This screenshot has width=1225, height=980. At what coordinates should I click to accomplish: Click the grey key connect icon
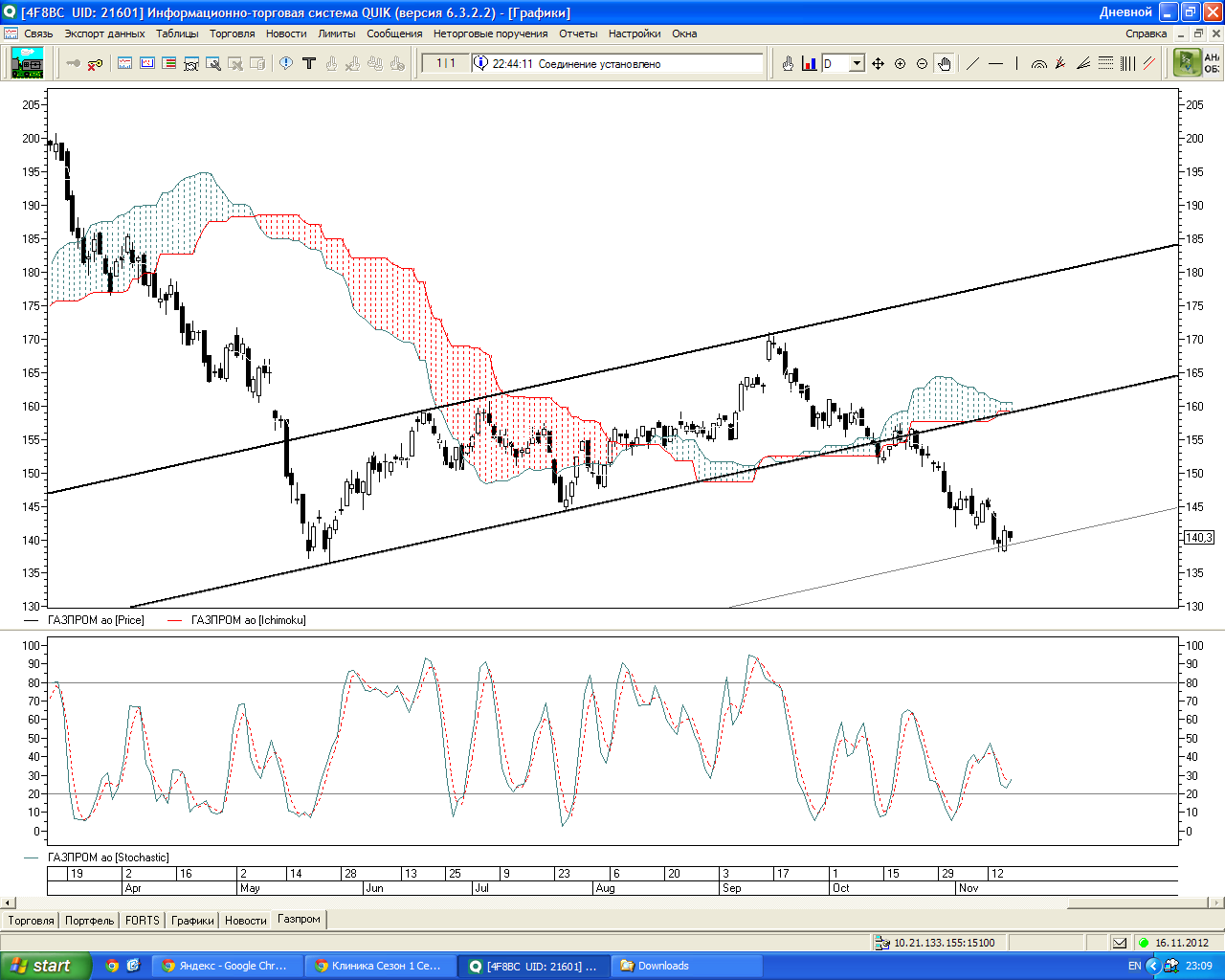coord(74,63)
